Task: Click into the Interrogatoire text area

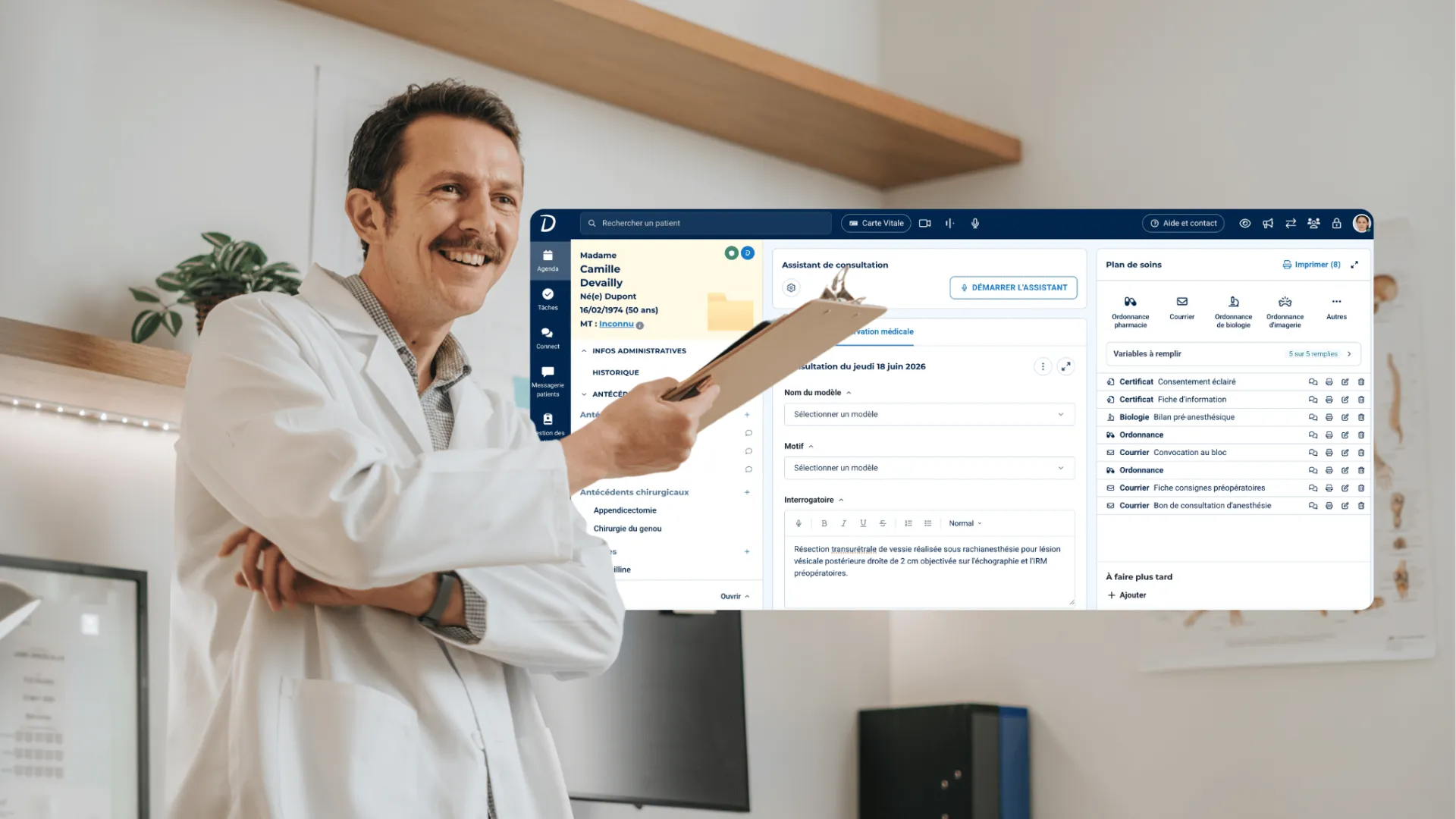Action: point(929,571)
